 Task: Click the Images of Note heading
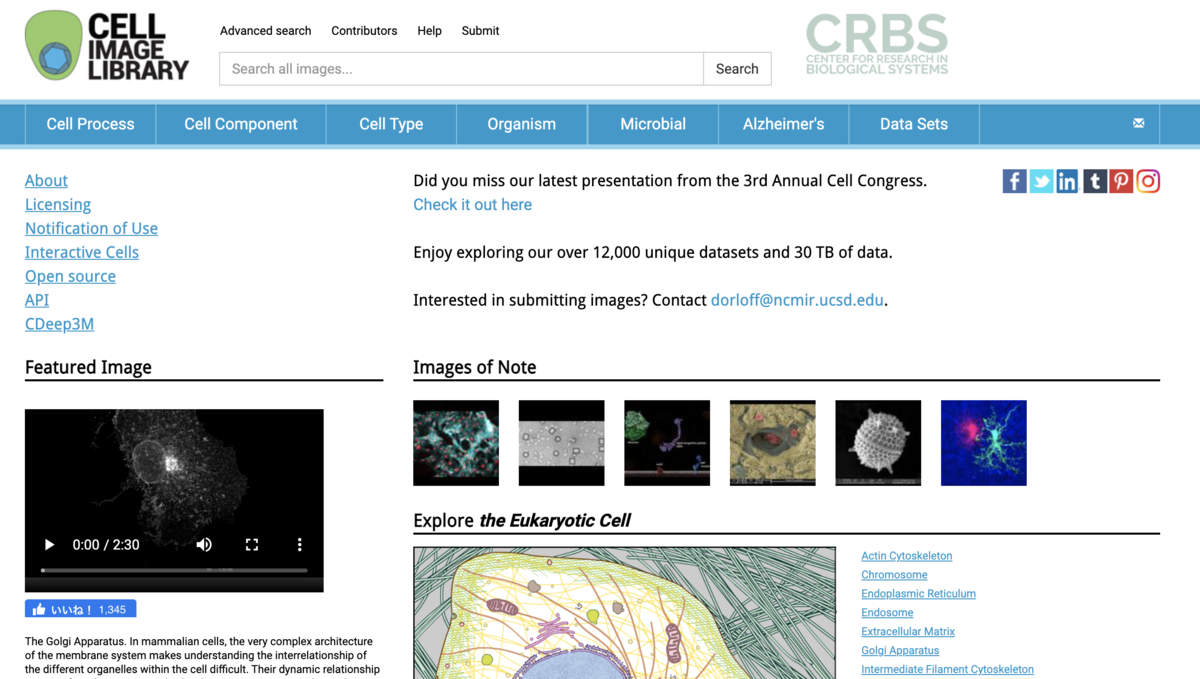pos(475,367)
